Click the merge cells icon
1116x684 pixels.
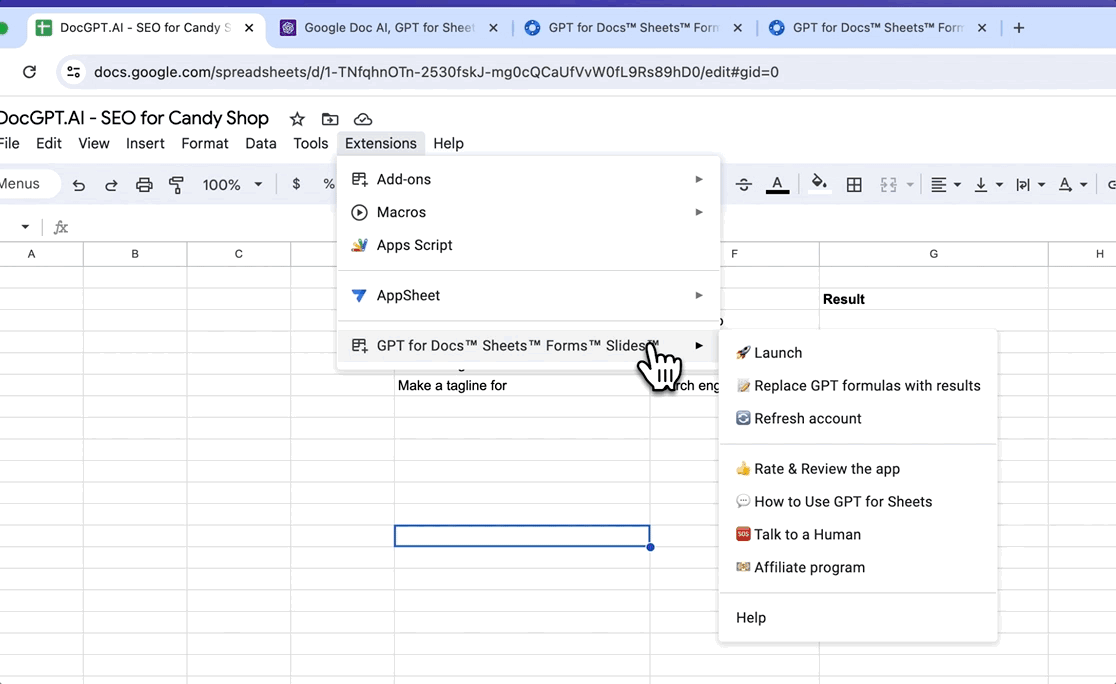[888, 185]
